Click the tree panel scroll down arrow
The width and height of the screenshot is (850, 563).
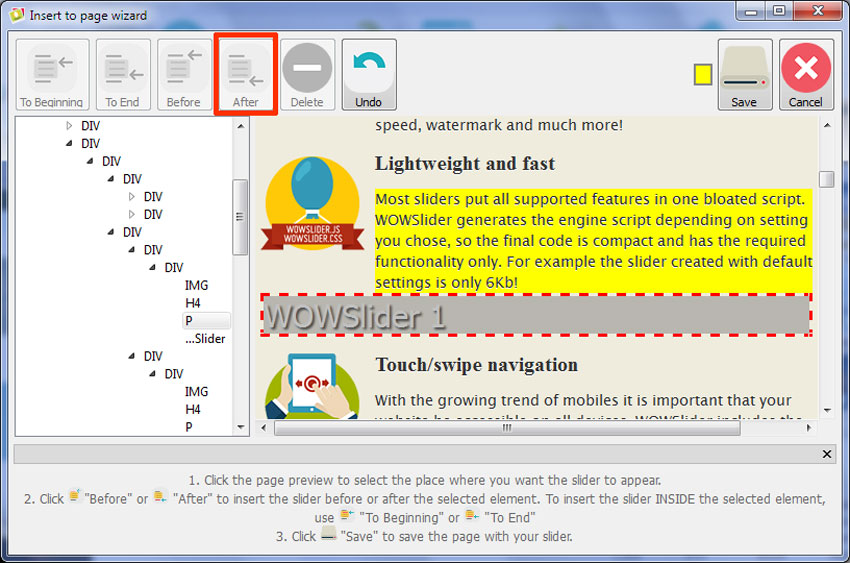(x=241, y=427)
